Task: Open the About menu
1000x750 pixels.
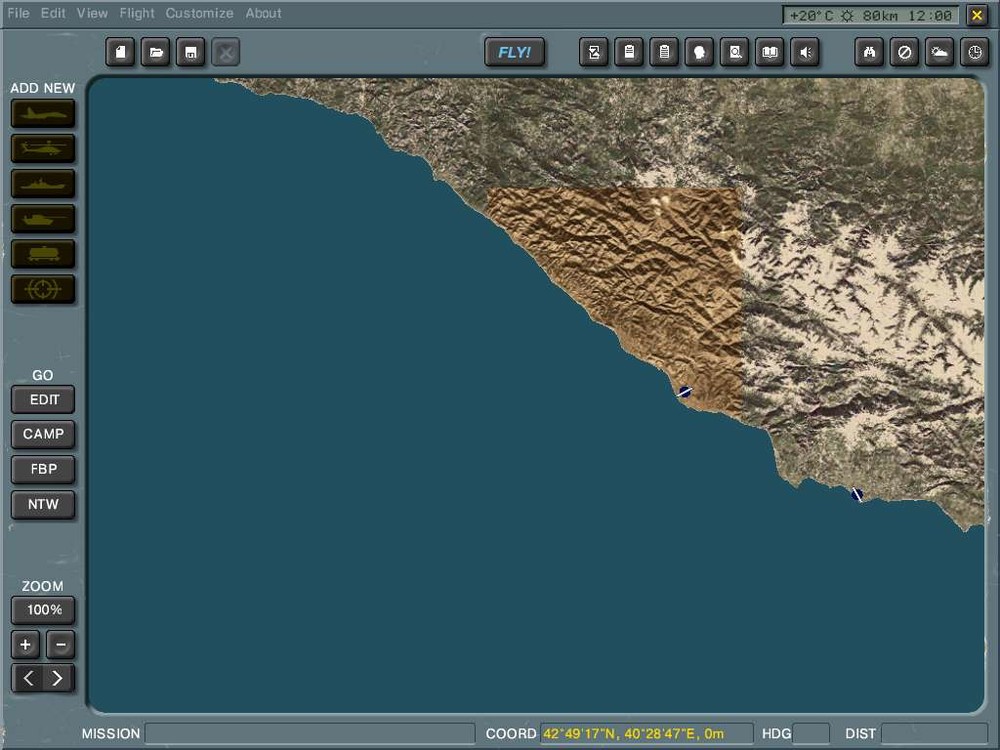Action: [263, 13]
